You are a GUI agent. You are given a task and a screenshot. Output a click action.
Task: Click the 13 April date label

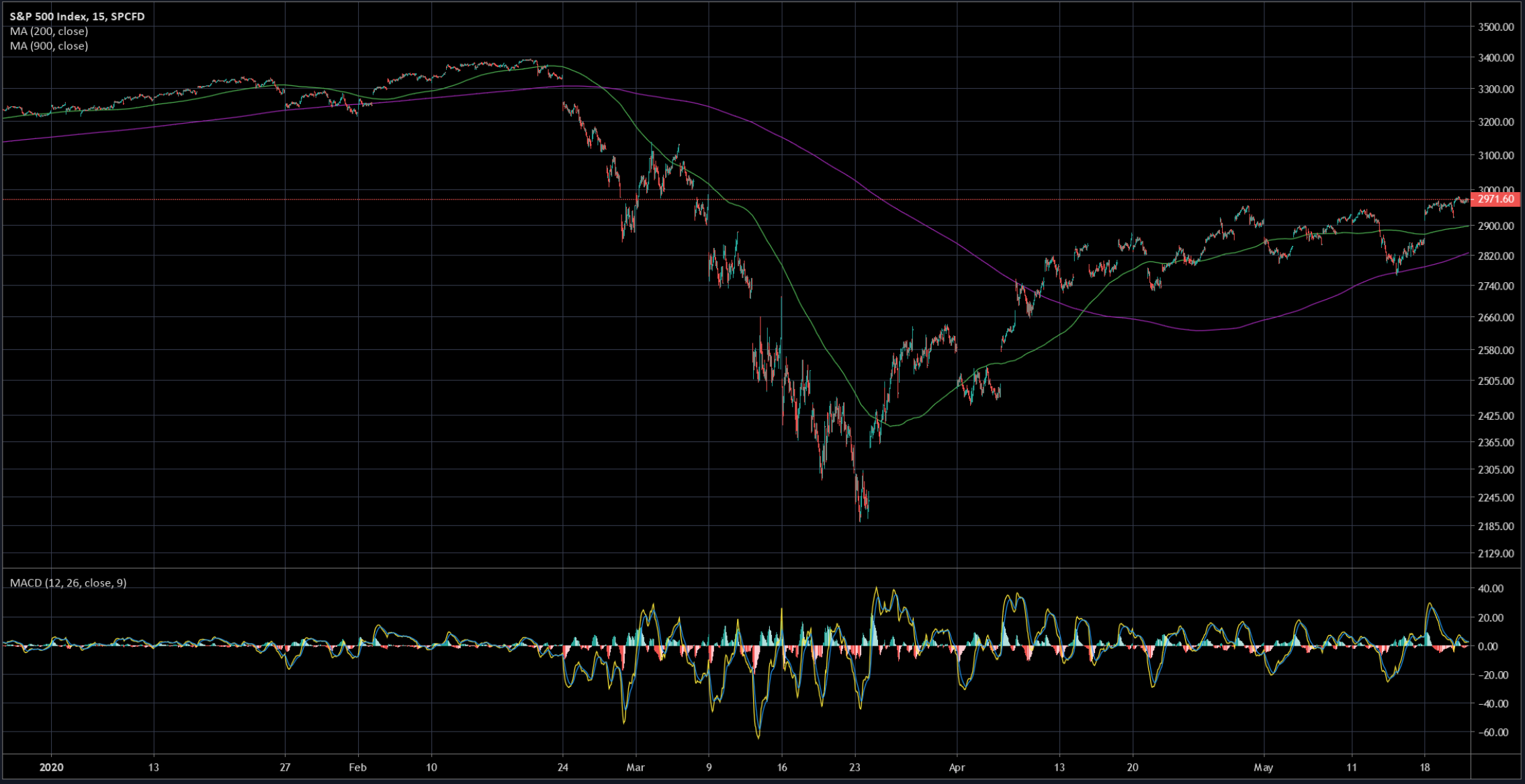[1059, 767]
